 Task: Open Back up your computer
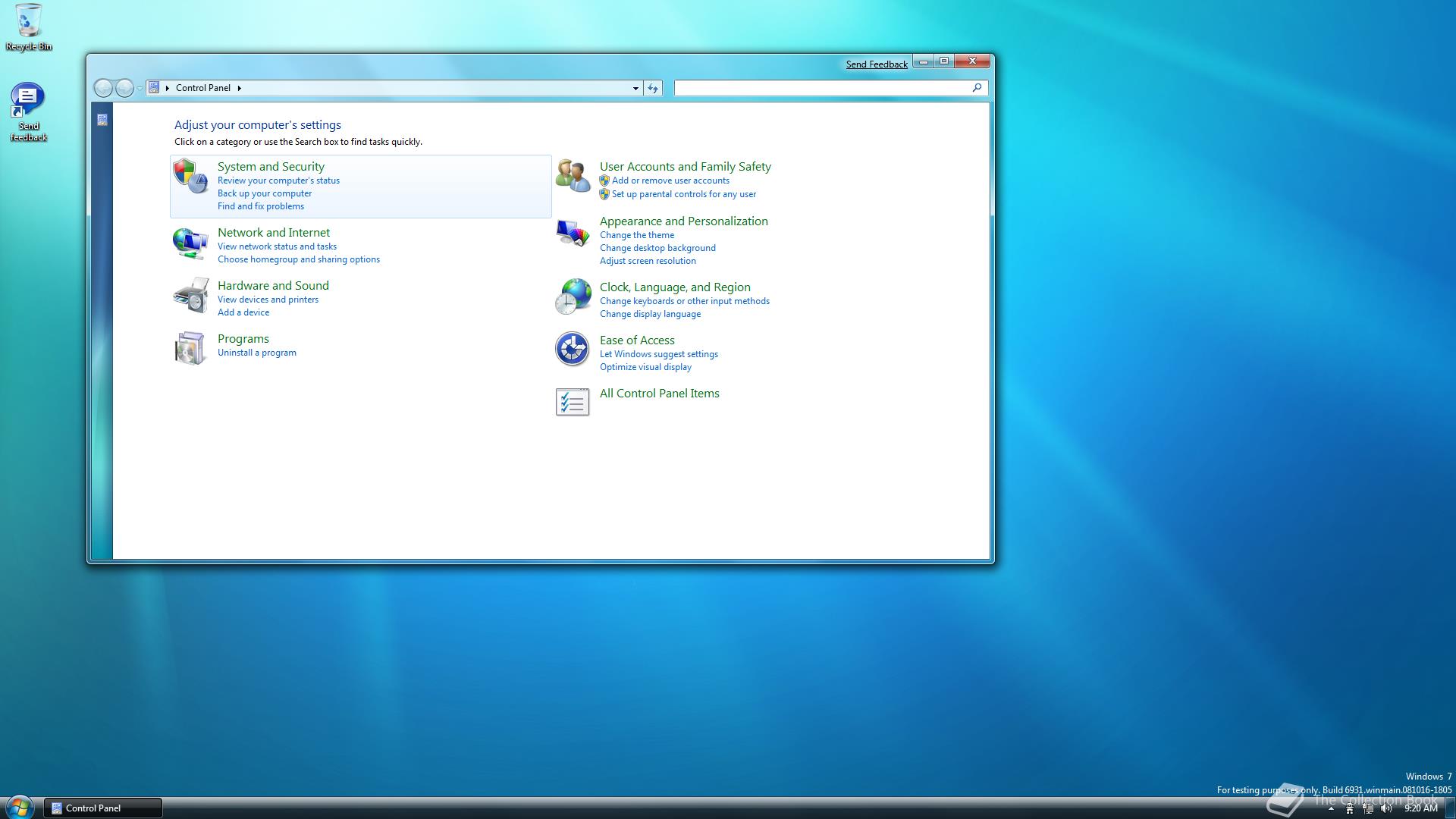coord(265,193)
